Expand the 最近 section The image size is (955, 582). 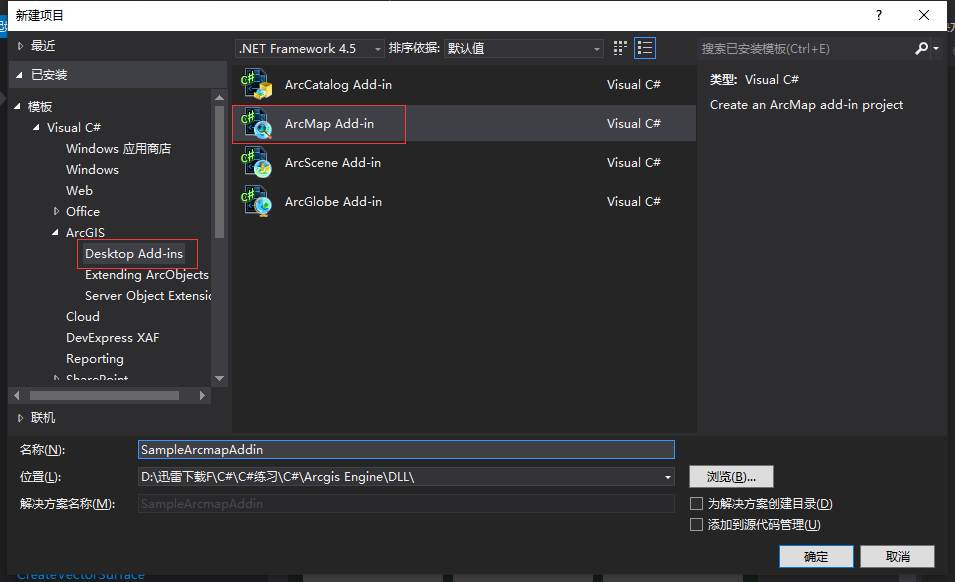pos(20,46)
